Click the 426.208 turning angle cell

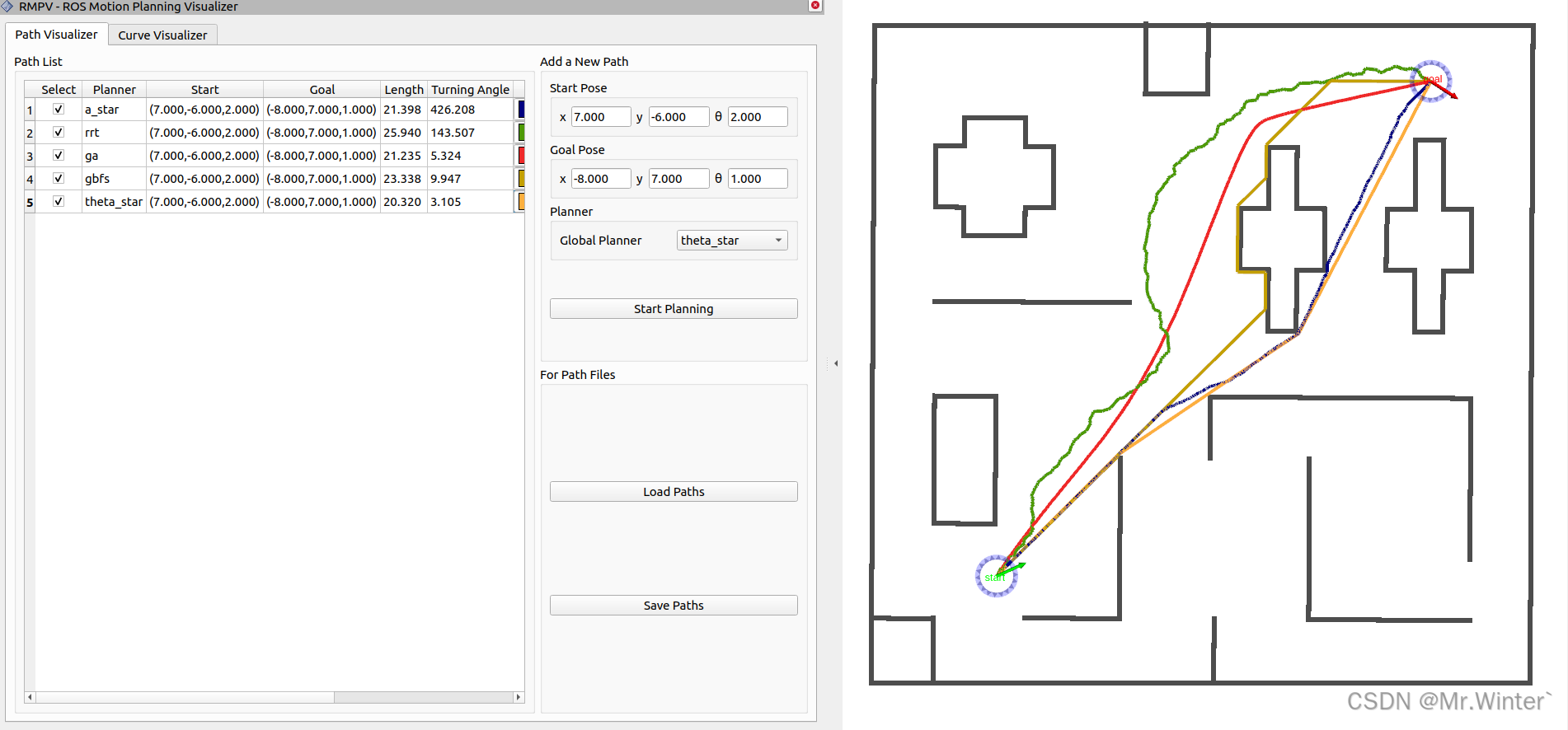click(470, 109)
